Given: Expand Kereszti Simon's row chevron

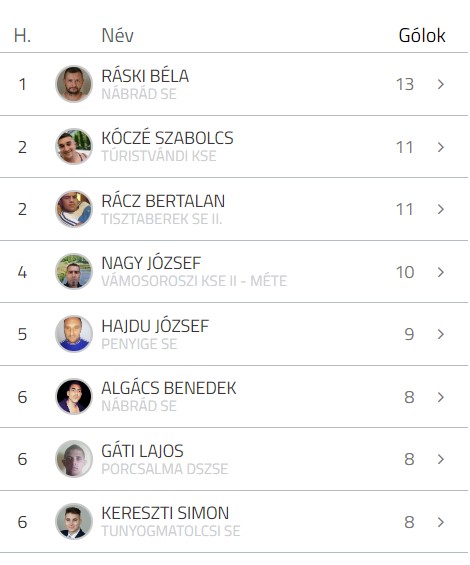Looking at the screenshot, I should [440, 522].
